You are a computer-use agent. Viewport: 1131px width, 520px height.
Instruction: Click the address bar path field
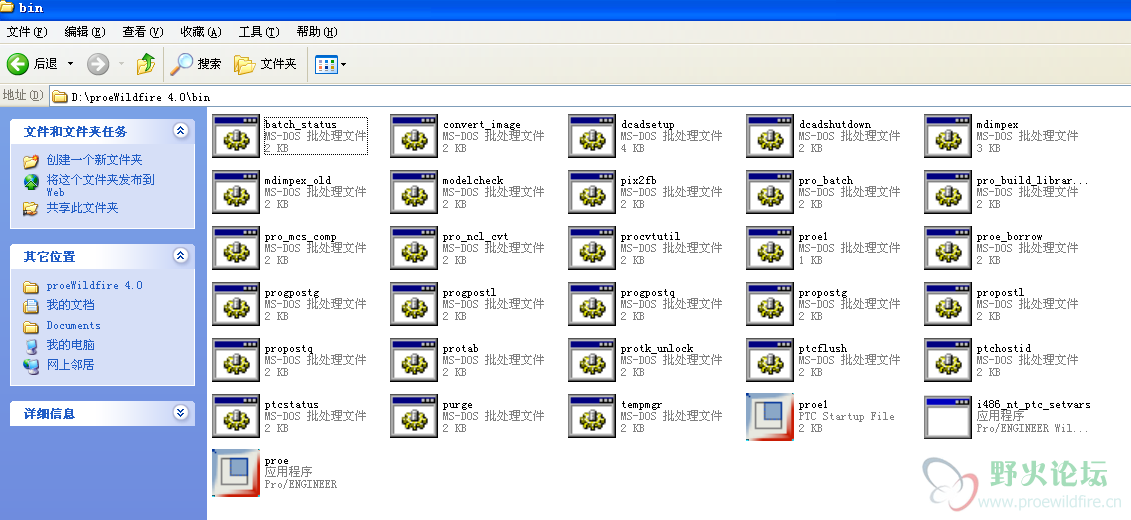[590, 96]
